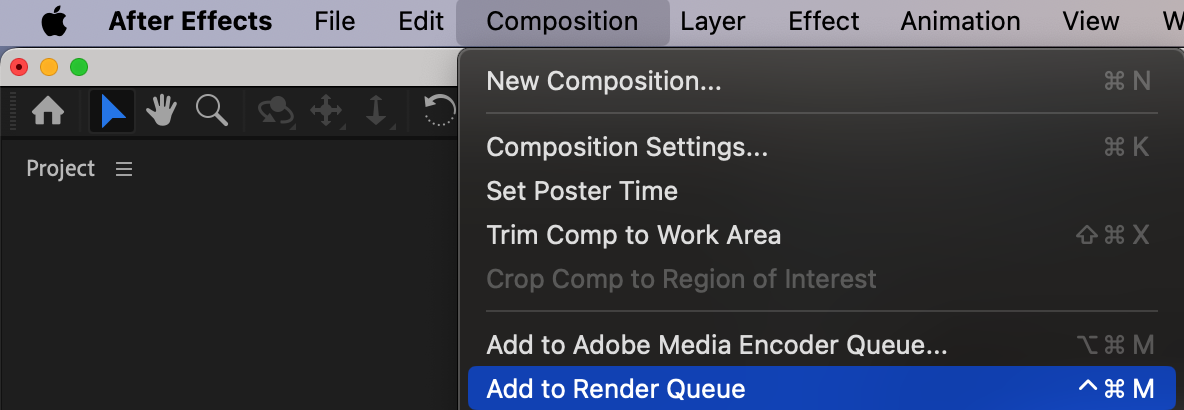Open the Effect menu

tap(823, 21)
